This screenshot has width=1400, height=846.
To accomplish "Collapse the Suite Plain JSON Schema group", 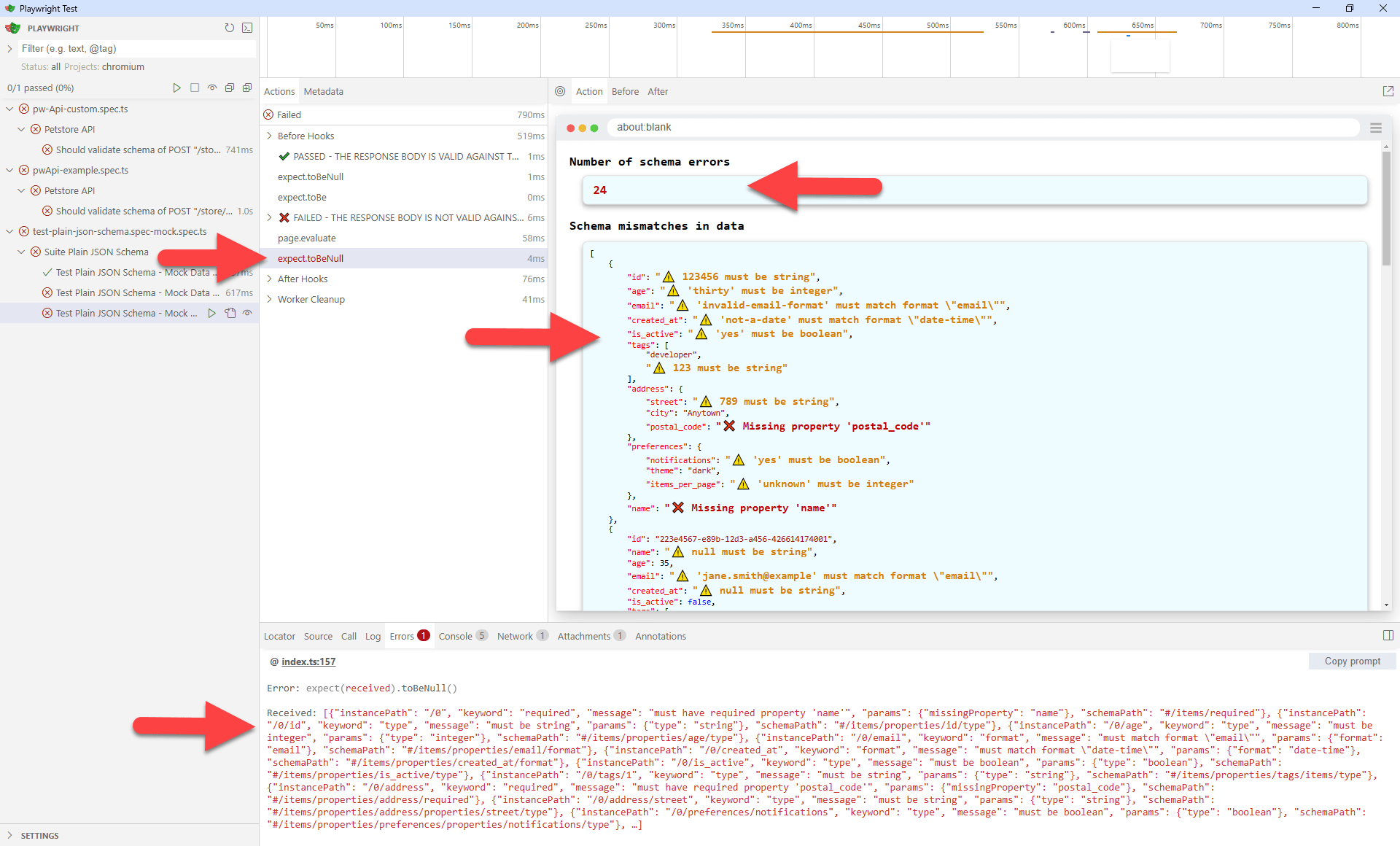I will click(20, 252).
